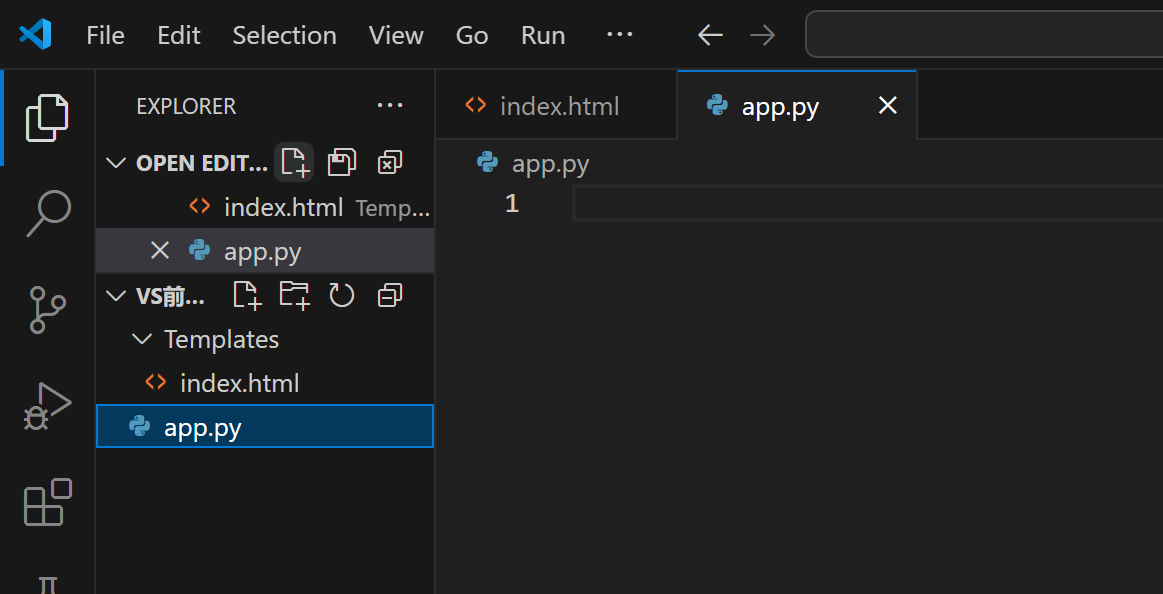Image resolution: width=1163 pixels, height=594 pixels.
Task: Close the app.py editor tab
Action: pyautogui.click(x=888, y=106)
